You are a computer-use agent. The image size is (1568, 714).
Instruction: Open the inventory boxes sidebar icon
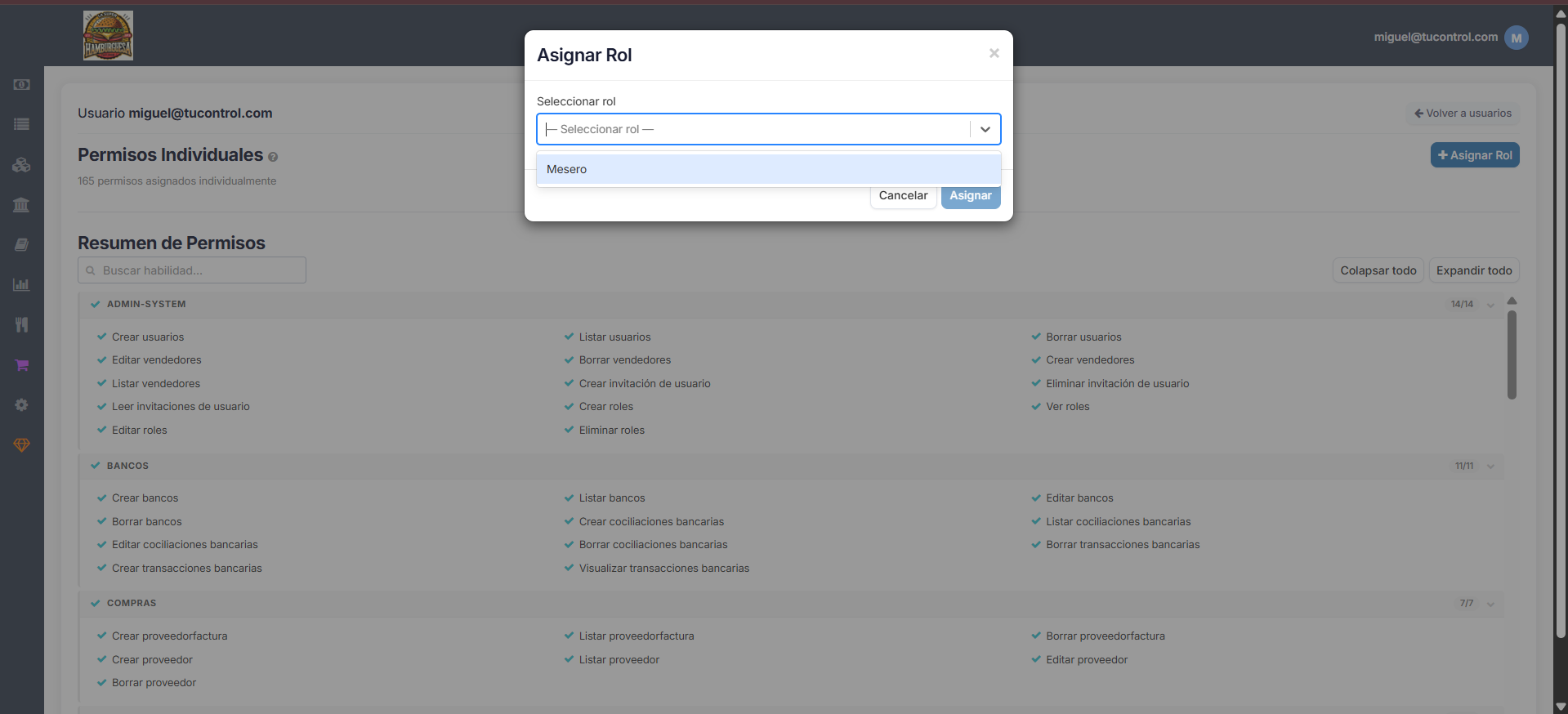click(x=21, y=164)
